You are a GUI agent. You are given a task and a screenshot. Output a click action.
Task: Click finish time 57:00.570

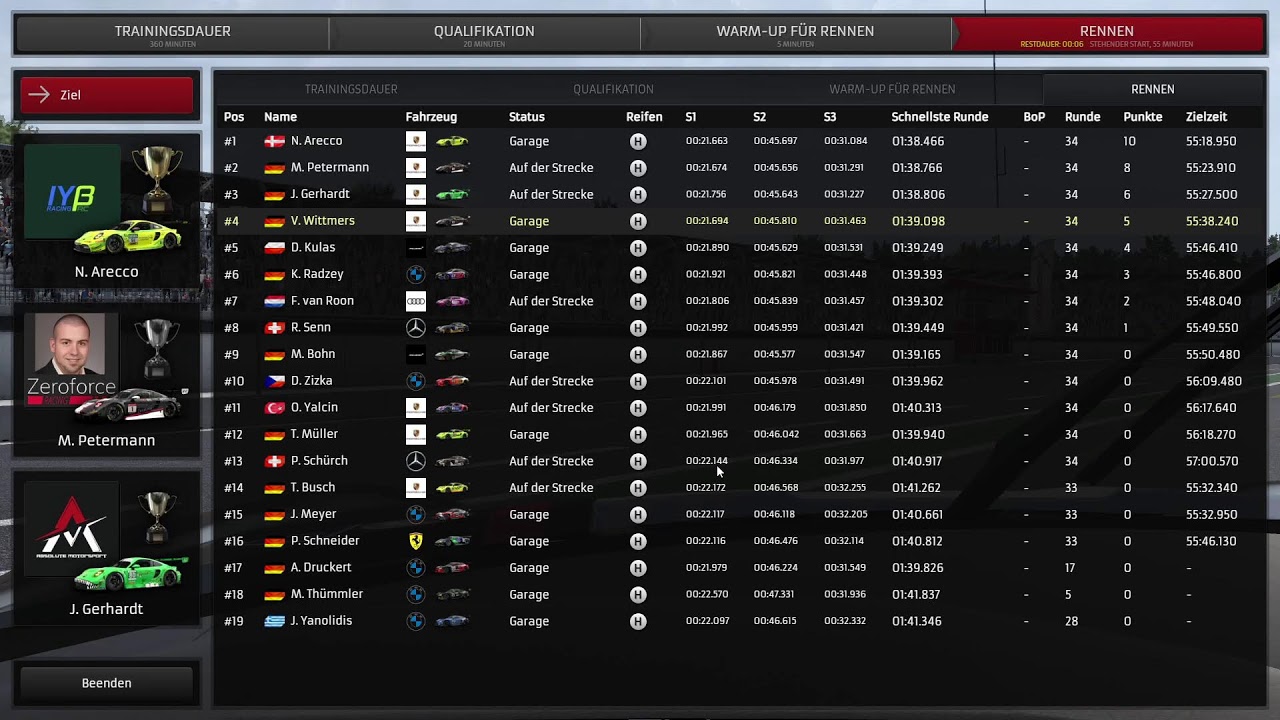[x=1212, y=461]
